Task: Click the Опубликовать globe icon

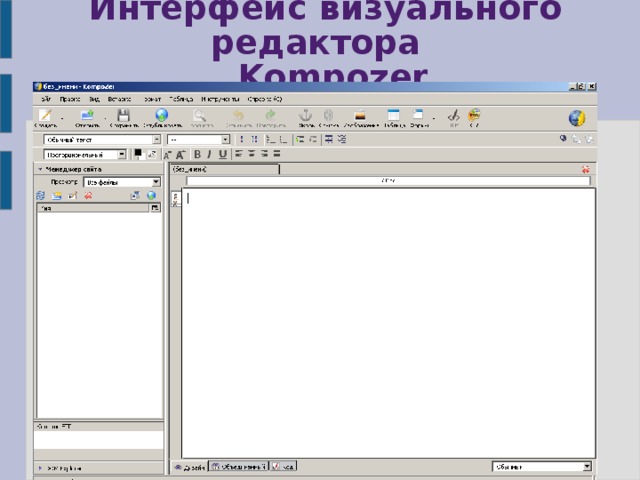Action: (x=162, y=116)
